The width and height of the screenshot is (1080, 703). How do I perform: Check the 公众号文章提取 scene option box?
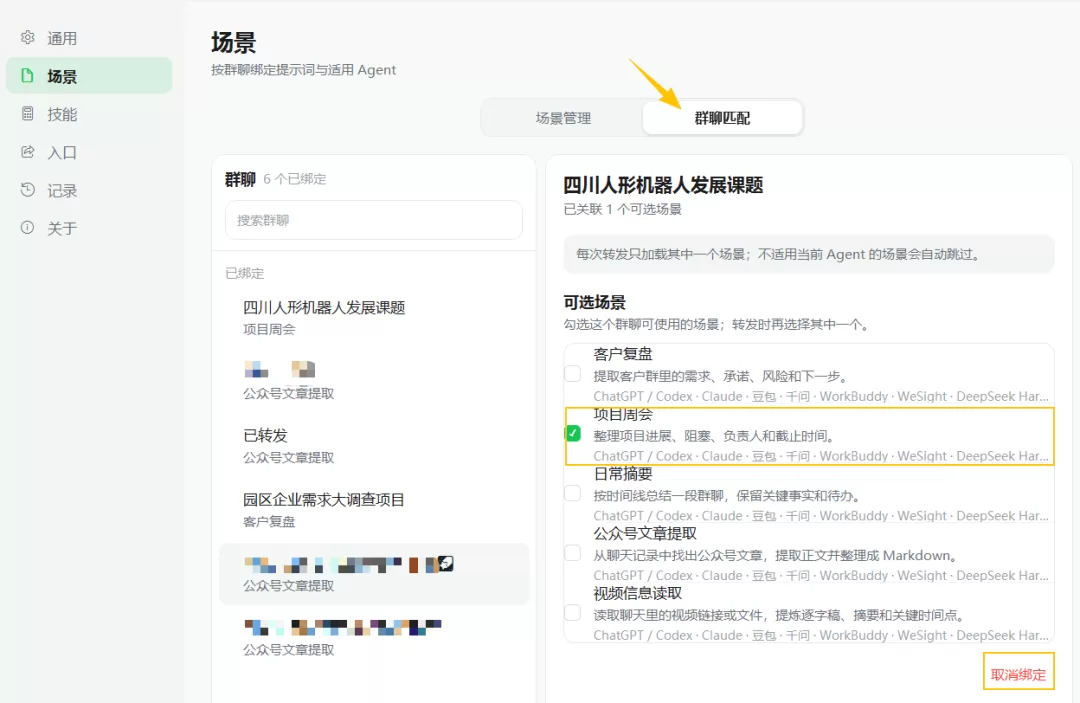572,554
